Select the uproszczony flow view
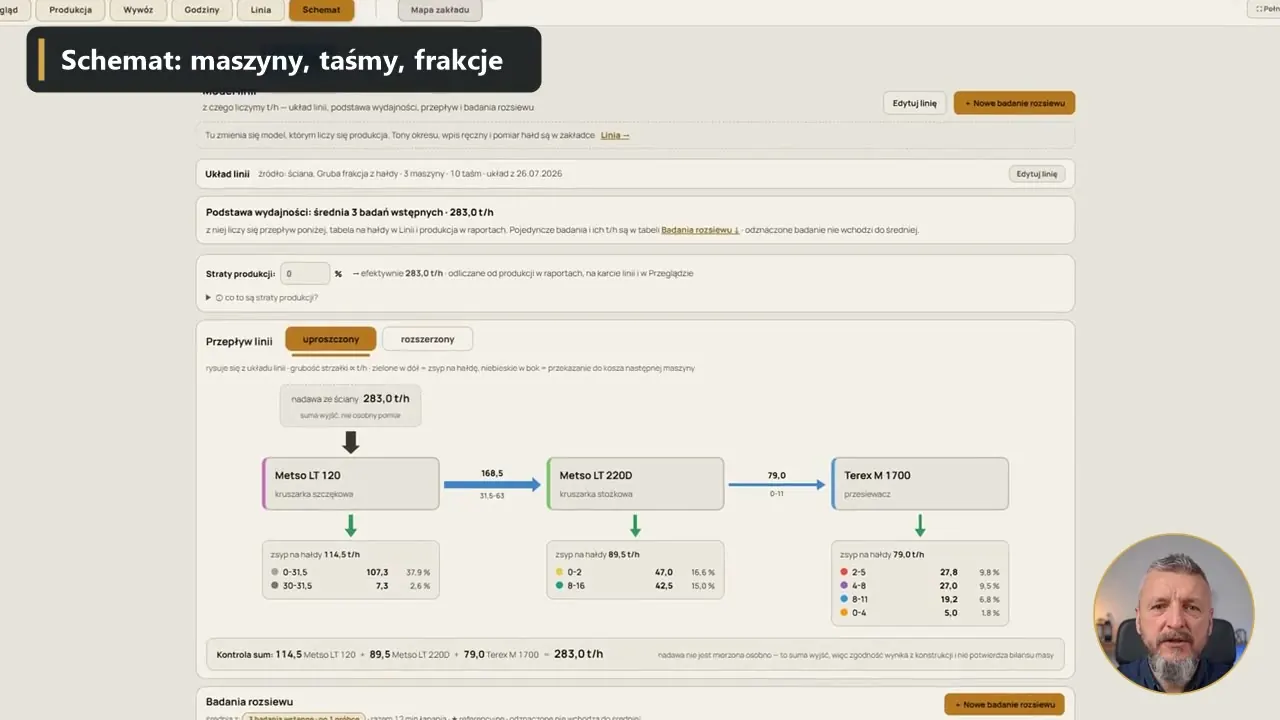 tap(330, 339)
